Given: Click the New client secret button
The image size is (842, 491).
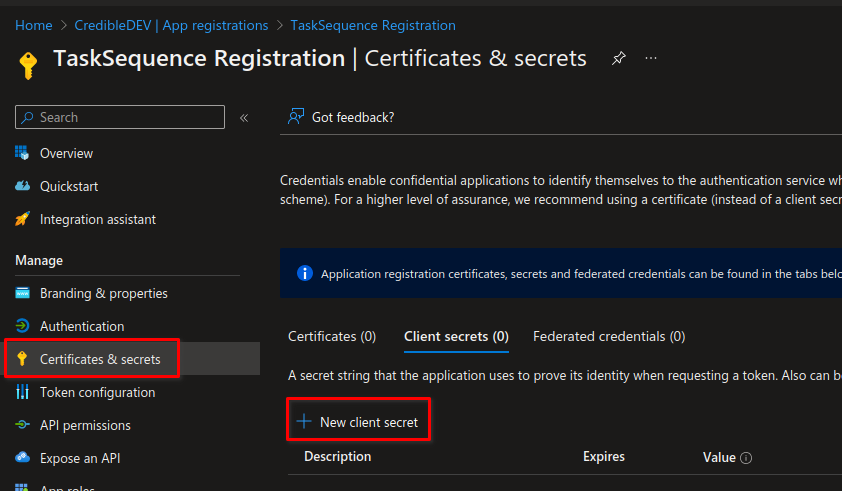Looking at the screenshot, I should (x=358, y=422).
